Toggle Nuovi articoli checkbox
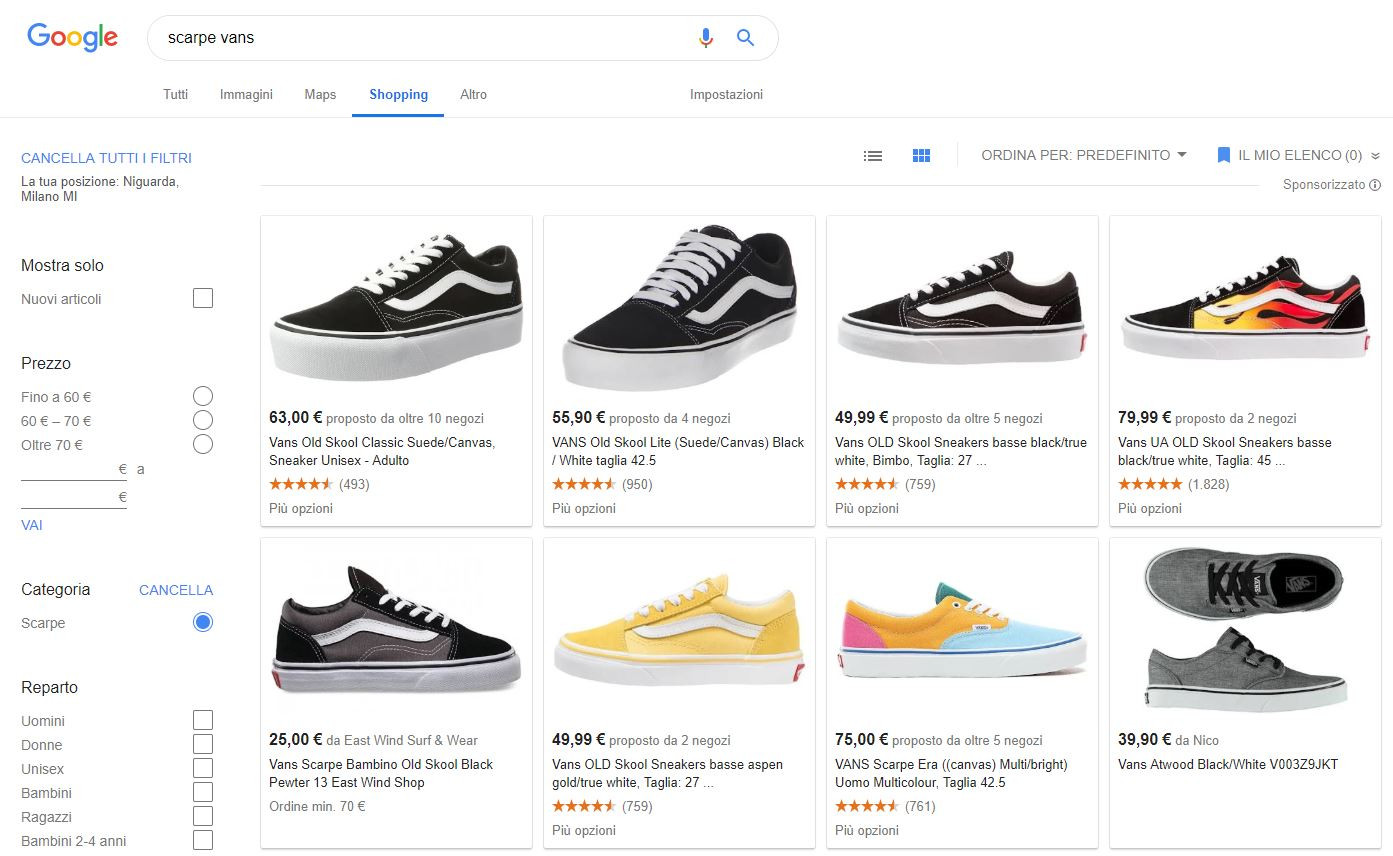This screenshot has height=856, width=1393. (x=203, y=298)
